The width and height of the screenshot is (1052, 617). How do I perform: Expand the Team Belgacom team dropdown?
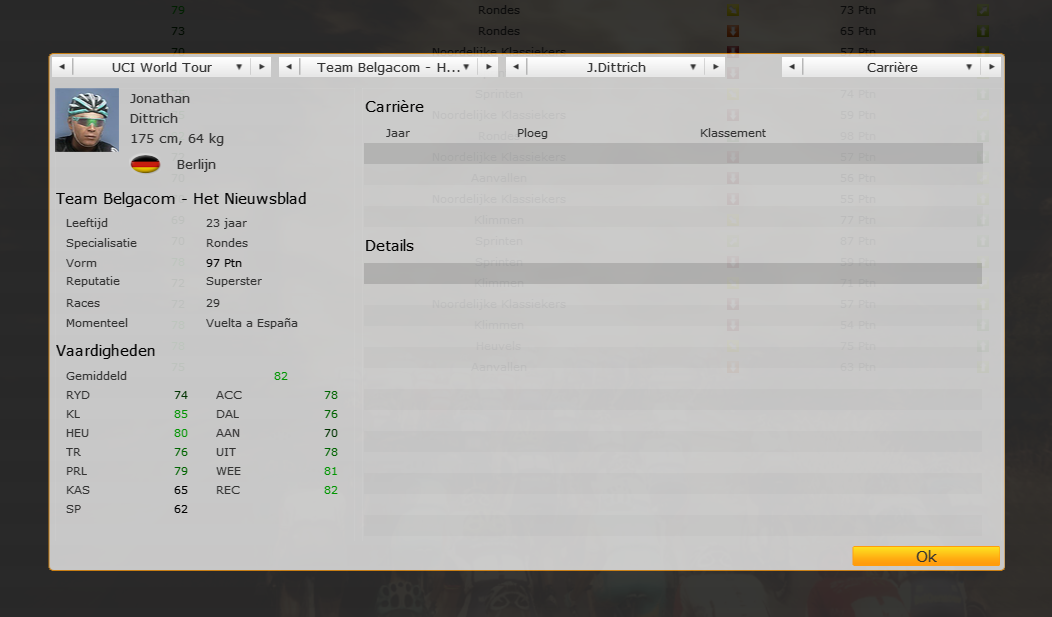388,67
